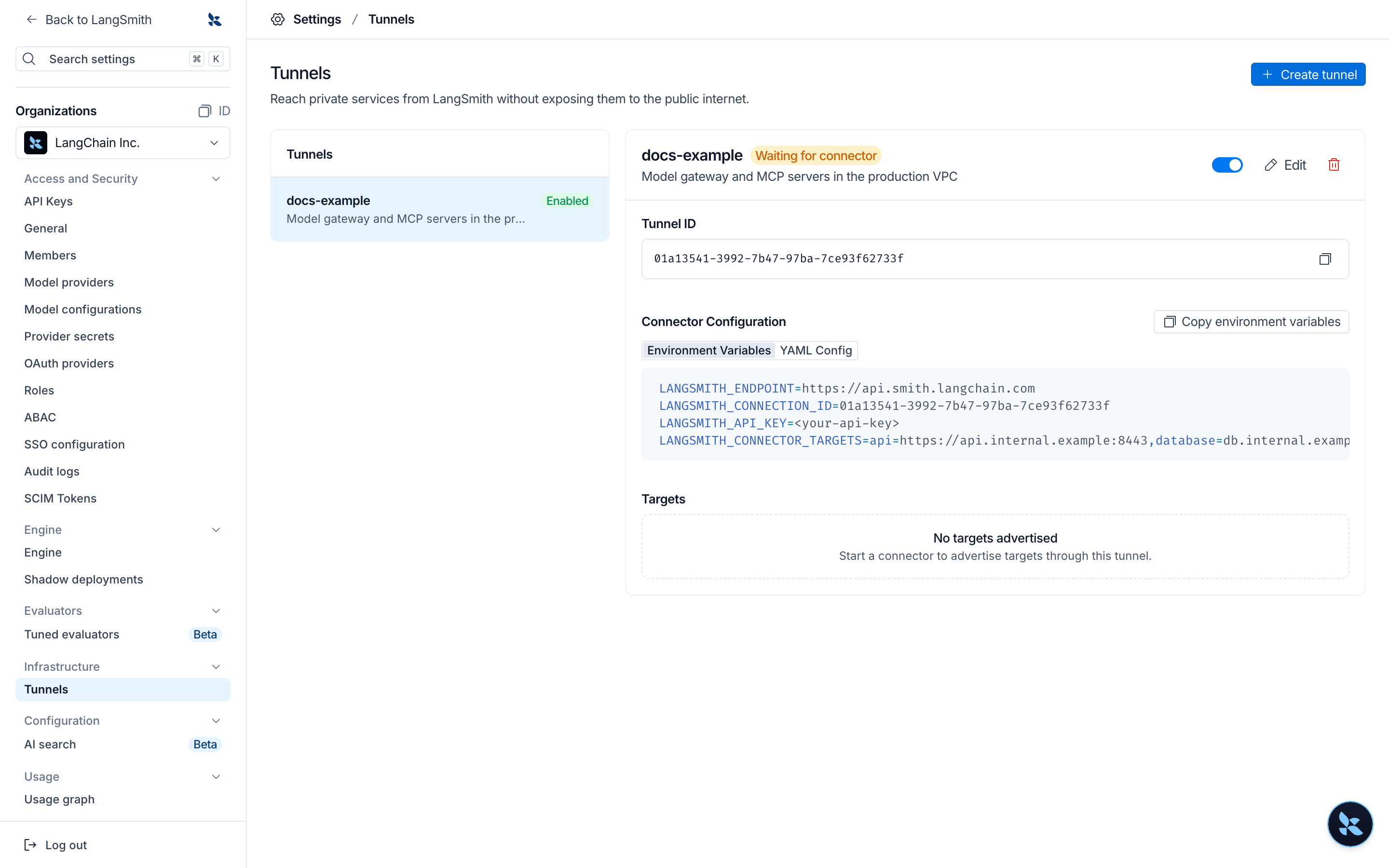
Task: Switch to the YAML Config tab
Action: (x=816, y=350)
